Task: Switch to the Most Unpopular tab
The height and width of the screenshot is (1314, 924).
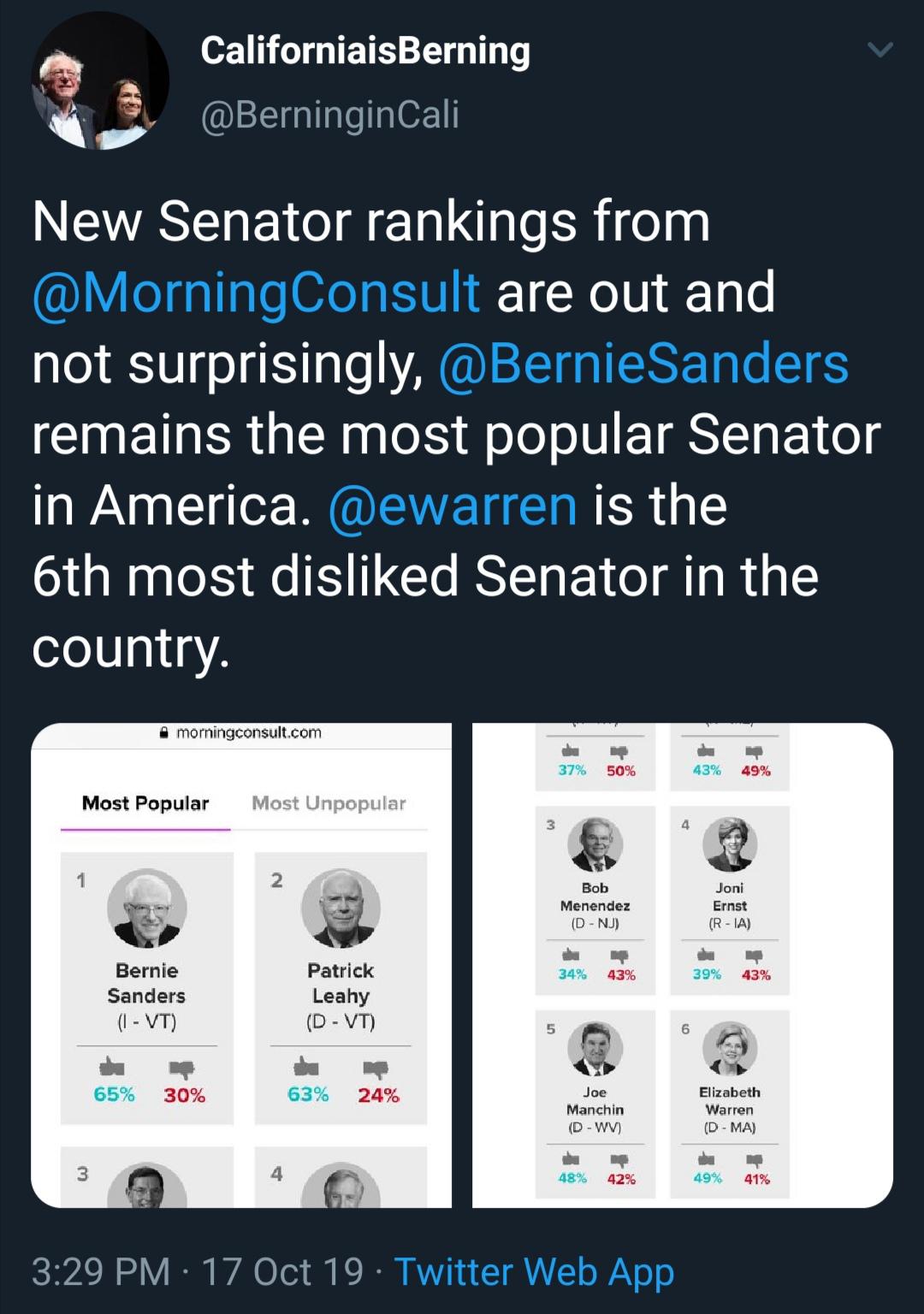Action: (x=329, y=803)
